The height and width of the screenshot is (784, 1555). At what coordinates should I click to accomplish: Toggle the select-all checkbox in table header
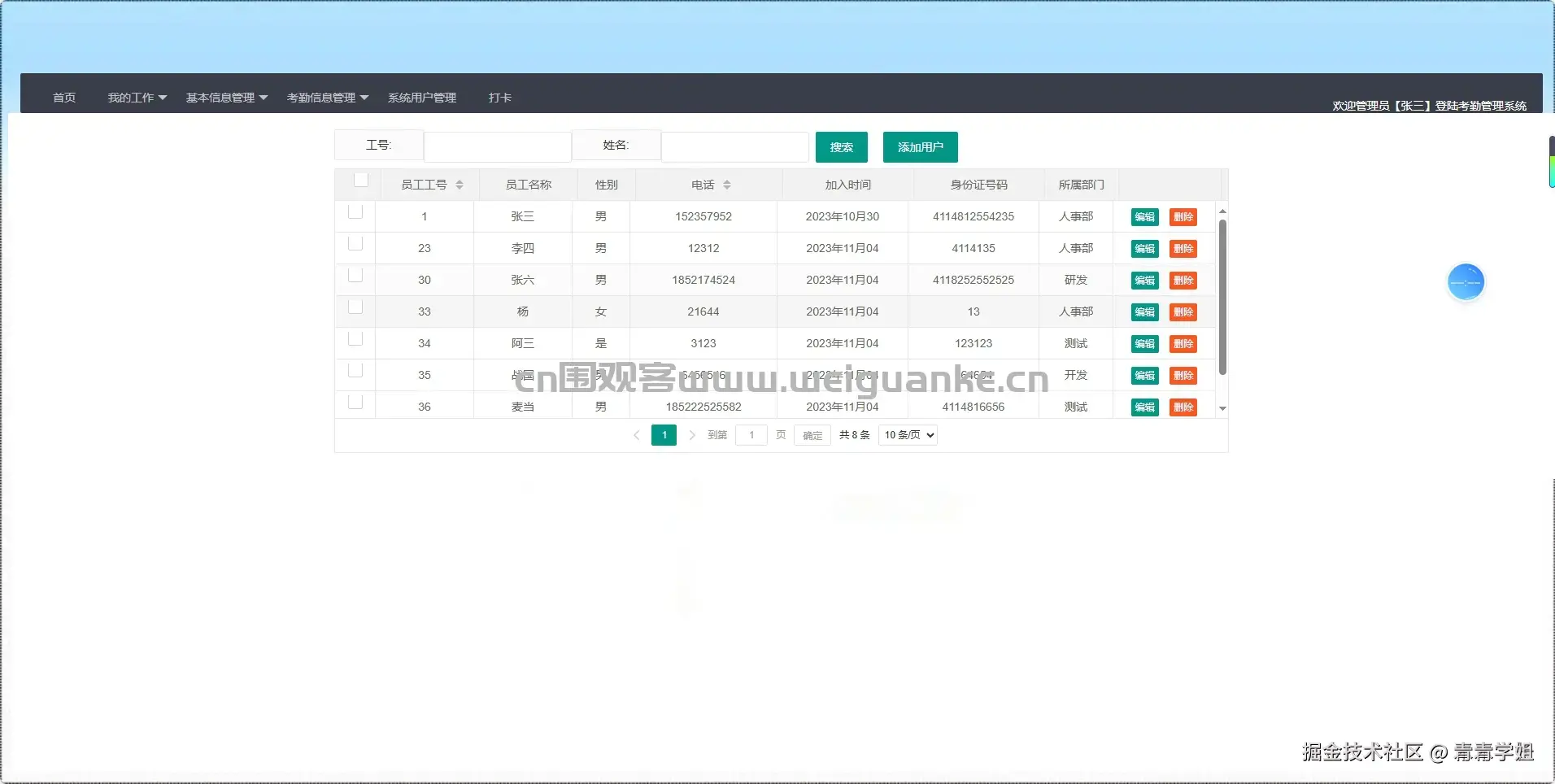point(361,180)
